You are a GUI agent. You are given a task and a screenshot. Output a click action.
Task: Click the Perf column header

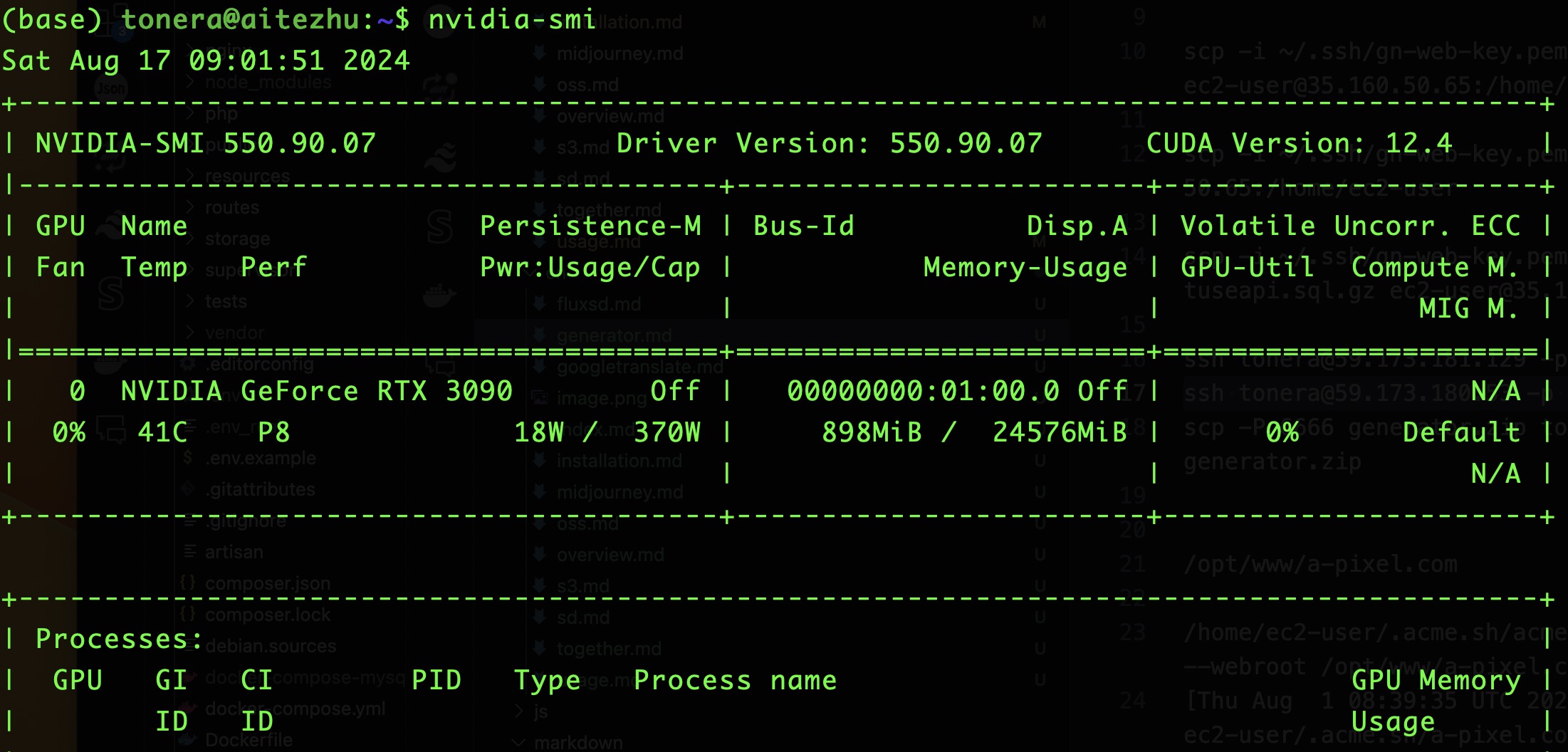tap(274, 267)
